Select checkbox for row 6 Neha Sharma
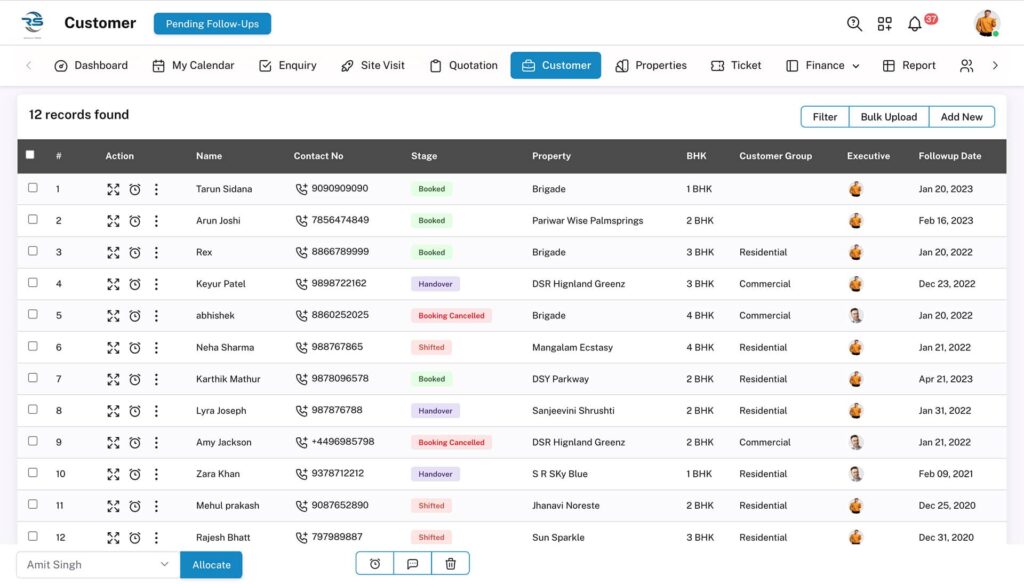Image resolution: width=1024 pixels, height=584 pixels. (33, 346)
